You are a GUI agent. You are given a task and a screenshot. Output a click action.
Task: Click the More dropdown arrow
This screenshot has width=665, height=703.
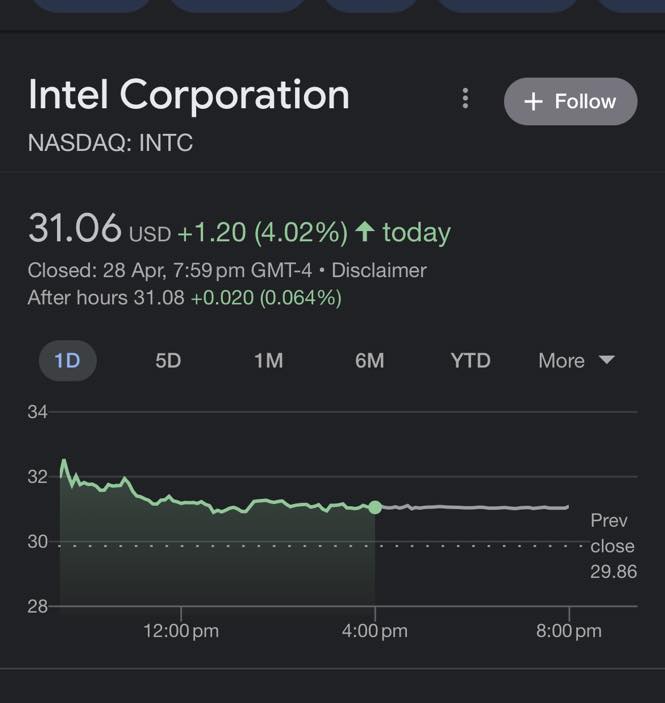point(606,360)
